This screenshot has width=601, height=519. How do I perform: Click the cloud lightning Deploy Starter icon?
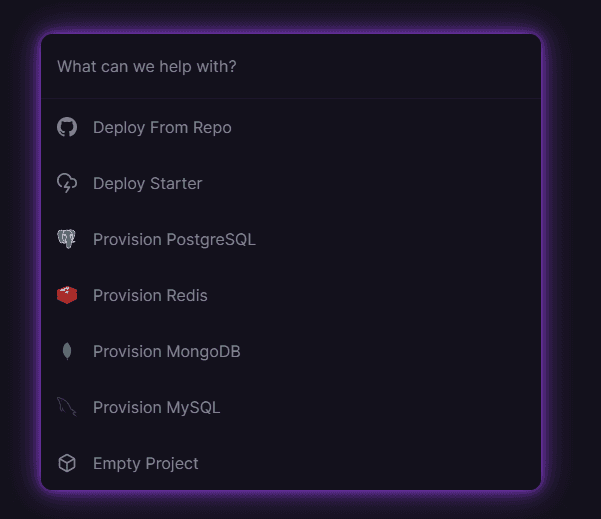pos(67,183)
